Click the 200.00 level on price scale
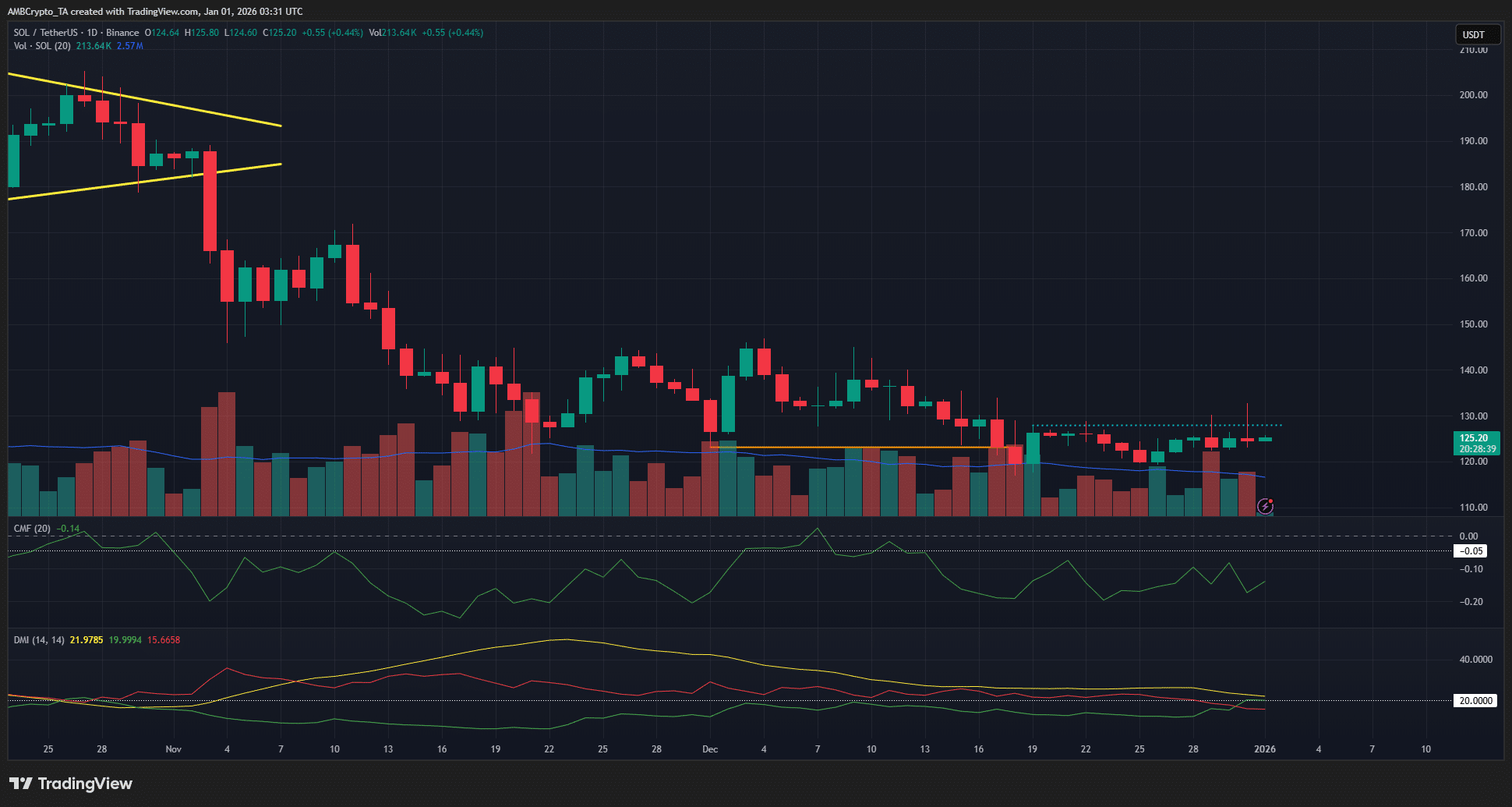 pyautogui.click(x=1473, y=95)
